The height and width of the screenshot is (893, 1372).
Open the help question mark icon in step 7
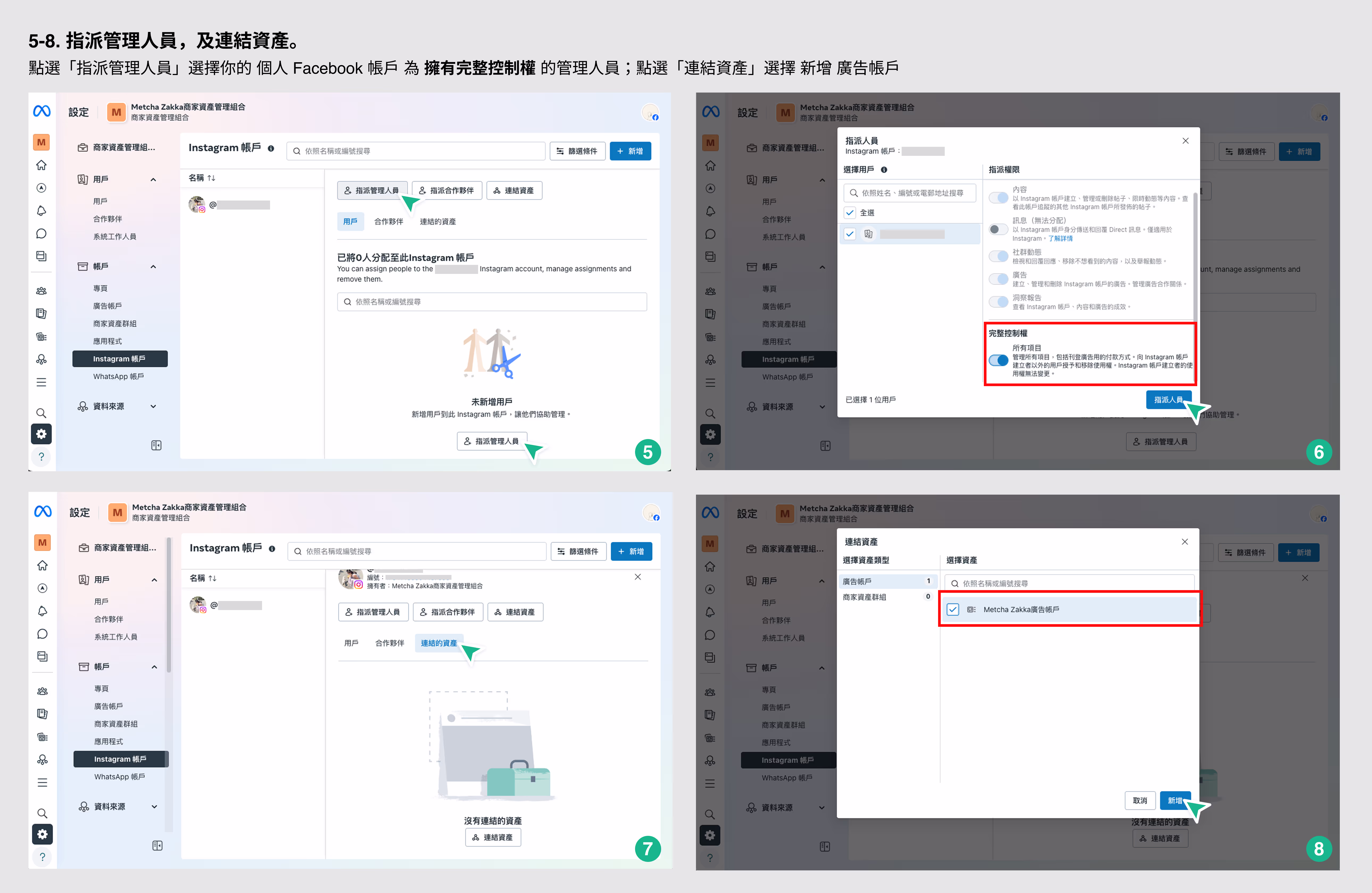(x=43, y=857)
